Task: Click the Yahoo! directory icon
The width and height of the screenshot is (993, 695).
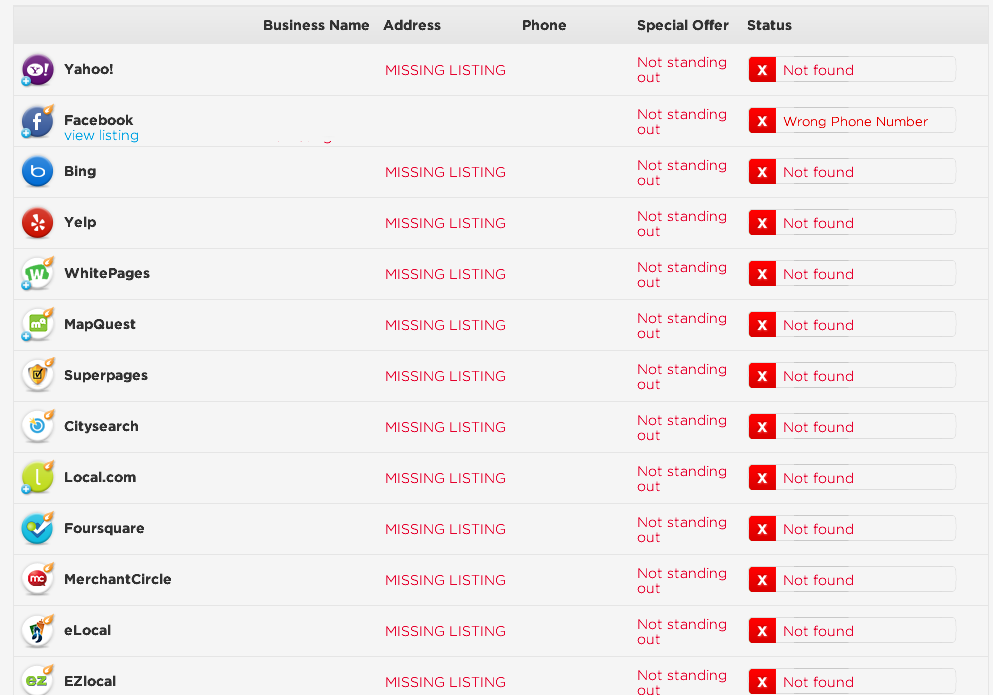Action: click(37, 70)
